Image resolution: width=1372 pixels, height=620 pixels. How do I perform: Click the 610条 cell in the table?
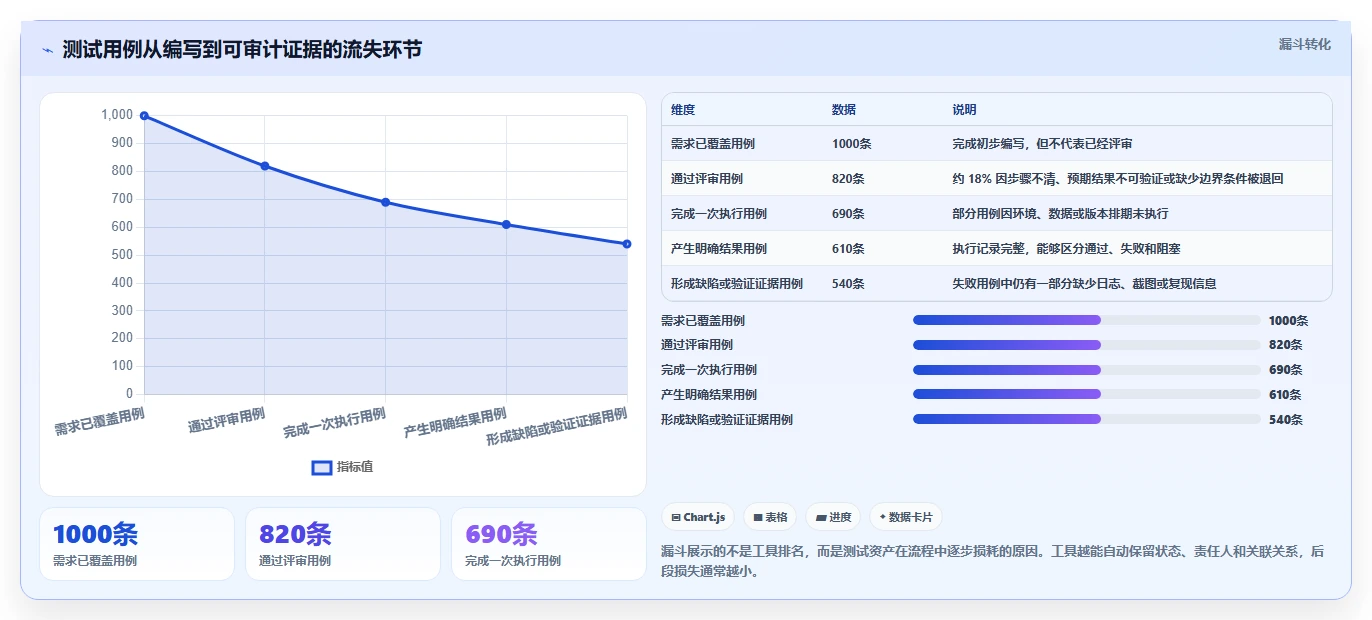coord(849,249)
